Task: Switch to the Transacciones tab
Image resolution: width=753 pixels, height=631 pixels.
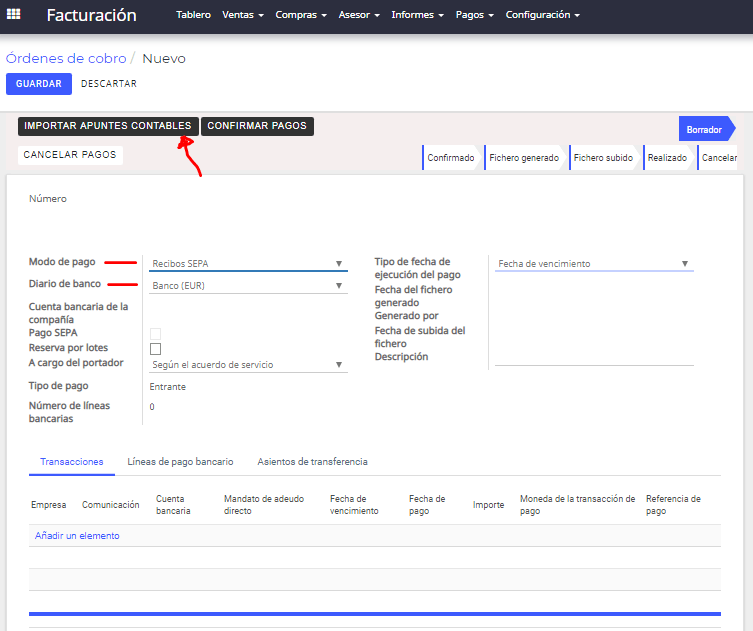Action: click(x=72, y=462)
